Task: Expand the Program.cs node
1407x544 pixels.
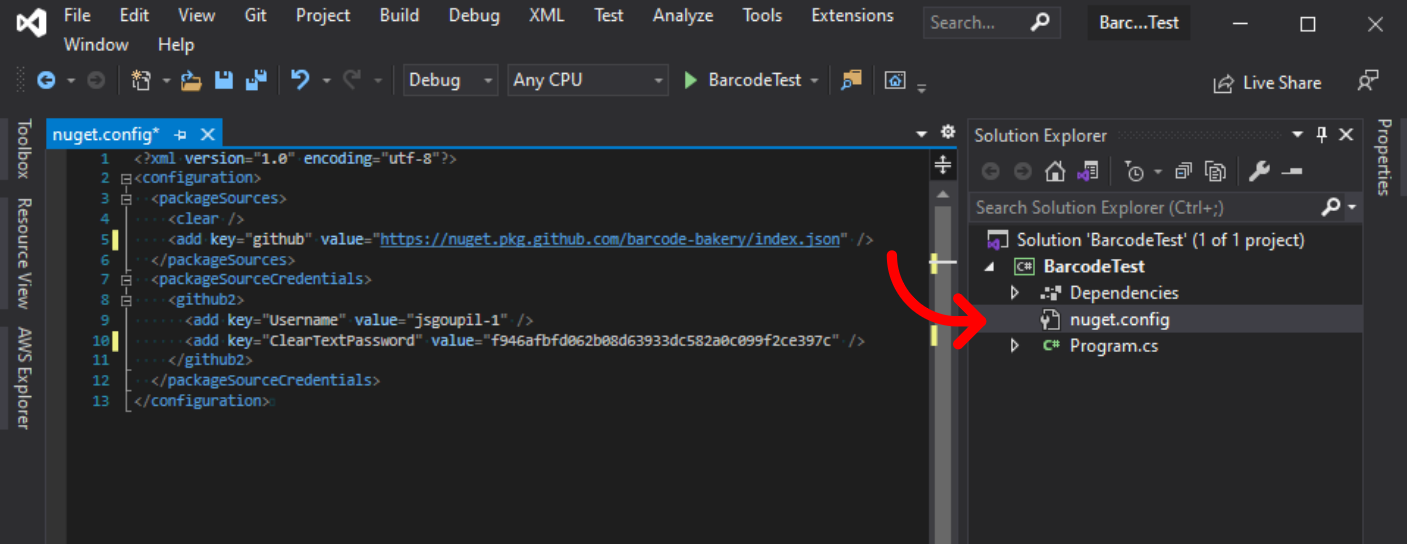Action: pyautogui.click(x=1015, y=346)
